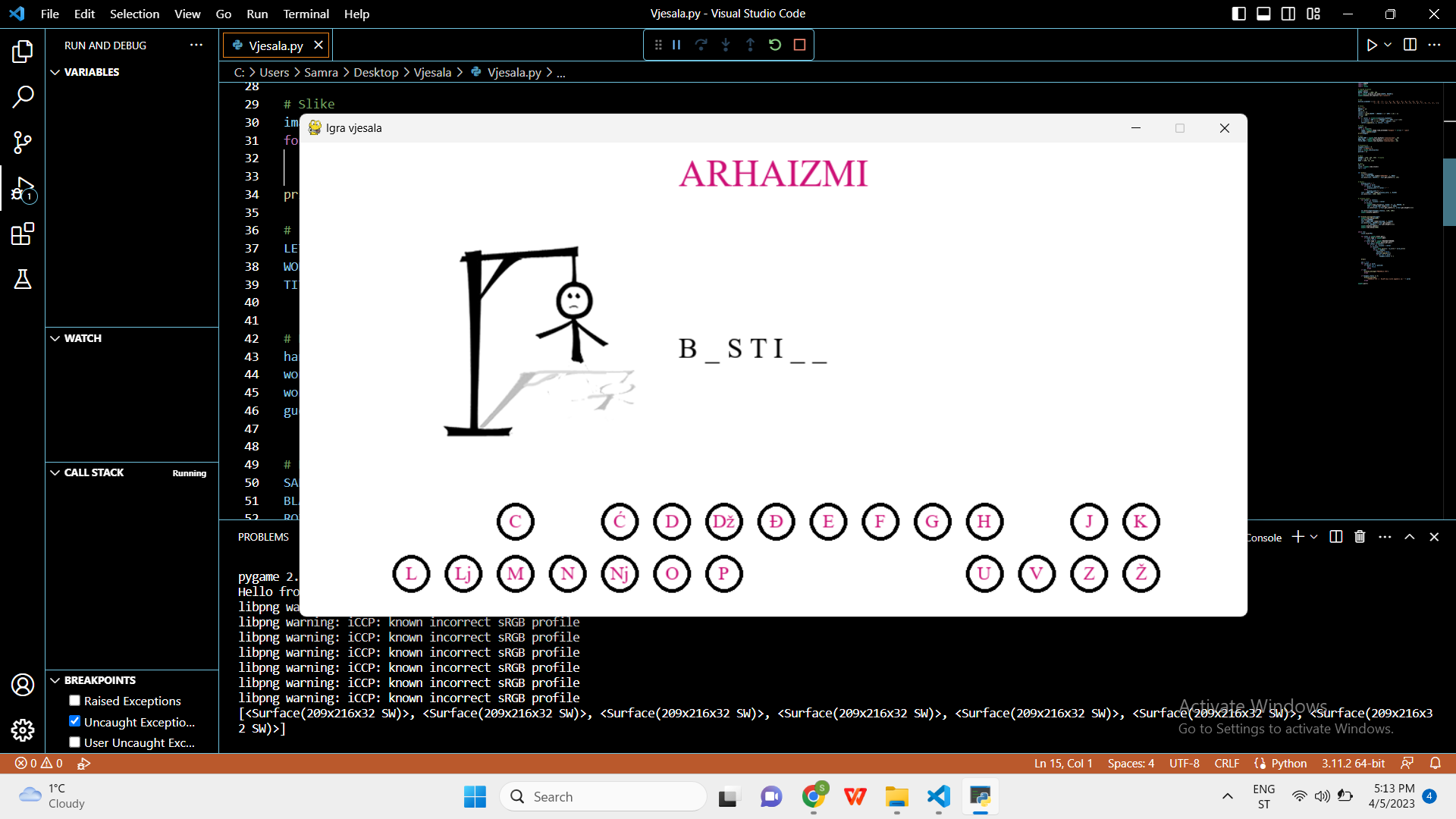The height and width of the screenshot is (819, 1456).
Task: Disable the Uncaught Exceptions breakpoint
Action: click(x=74, y=721)
